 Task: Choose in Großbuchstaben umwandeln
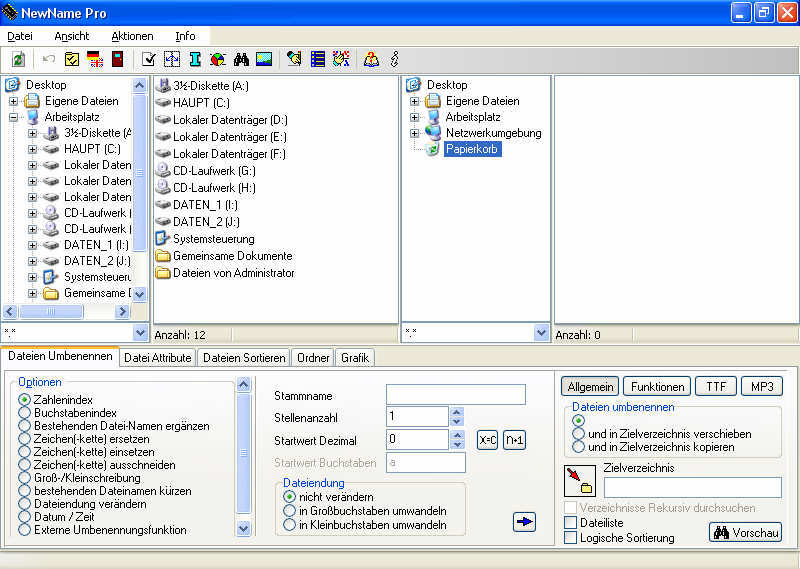click(x=289, y=510)
